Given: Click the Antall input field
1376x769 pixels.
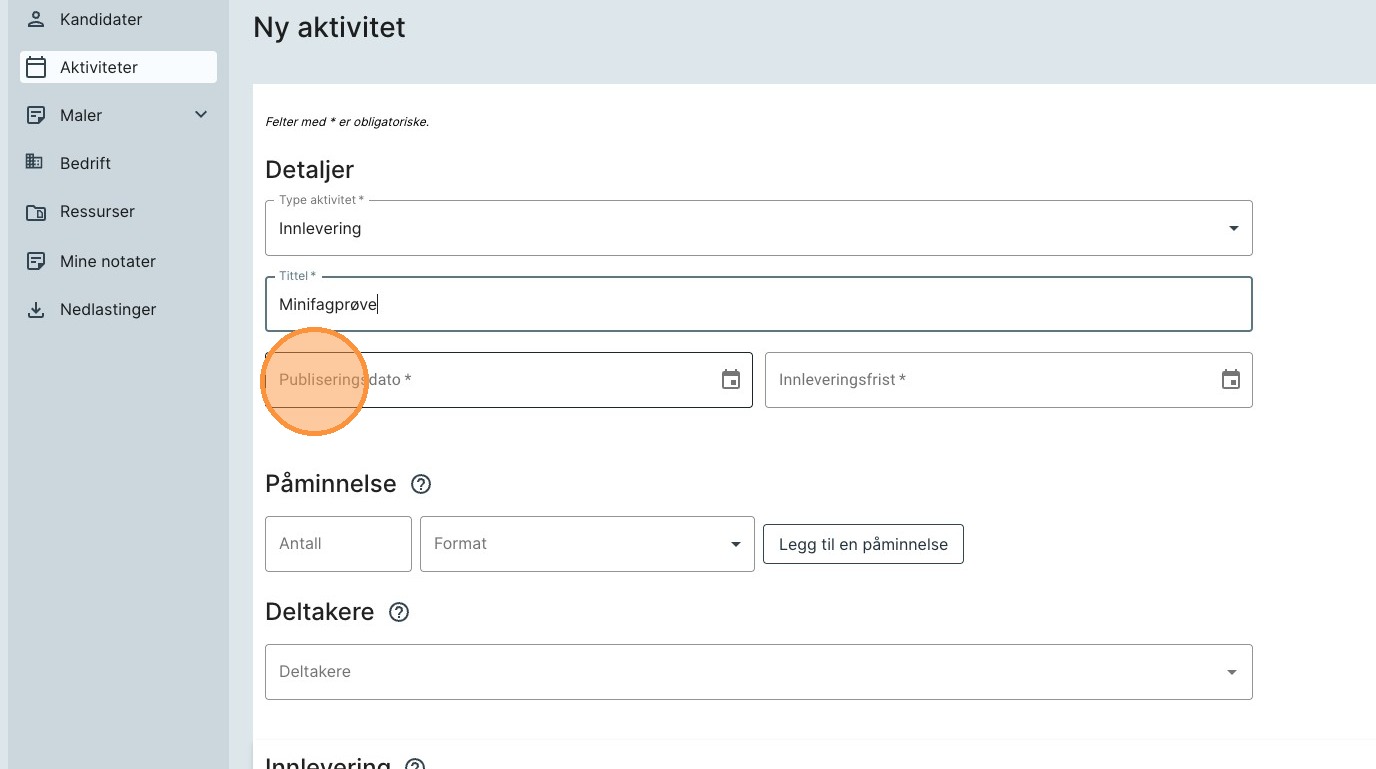Looking at the screenshot, I should (x=338, y=544).
